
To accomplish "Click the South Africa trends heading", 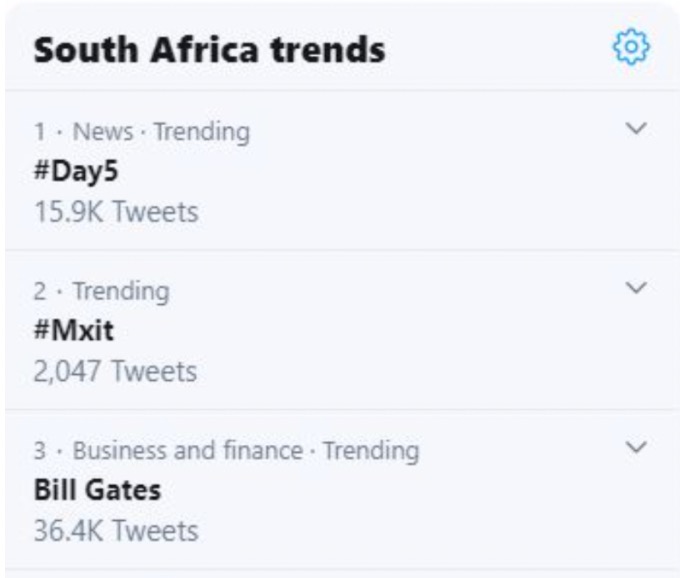I will click(x=209, y=50).
